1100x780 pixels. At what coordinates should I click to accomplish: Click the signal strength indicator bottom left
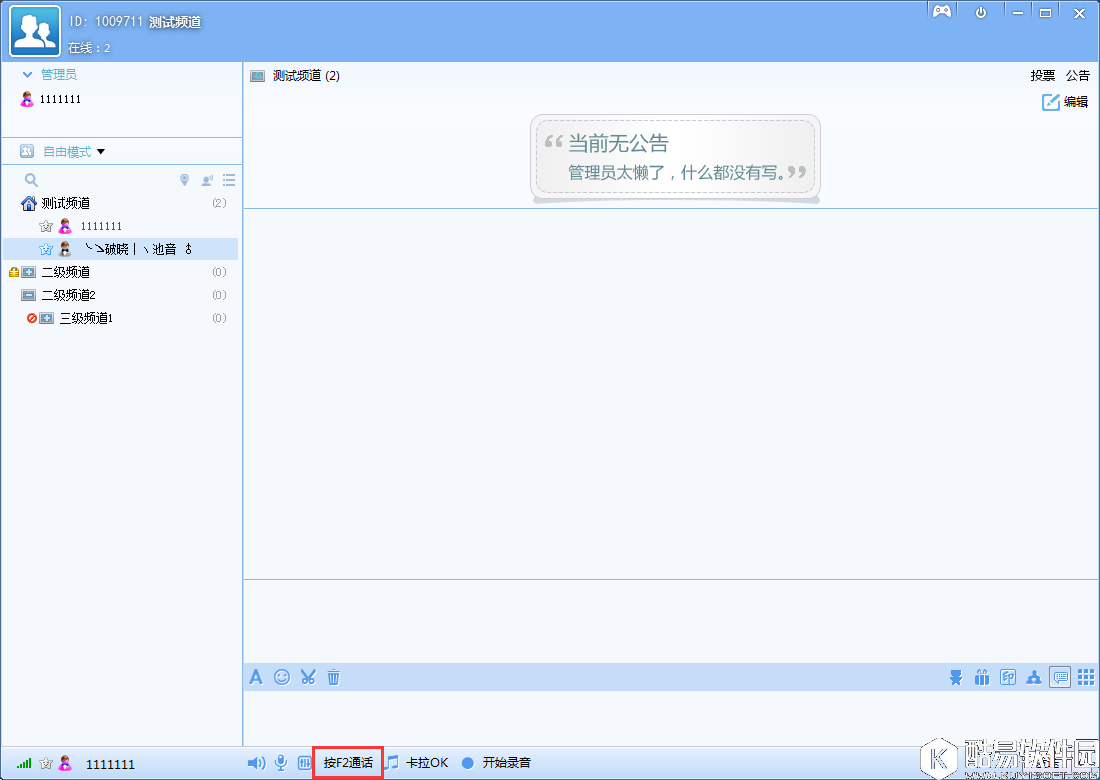pos(23,762)
